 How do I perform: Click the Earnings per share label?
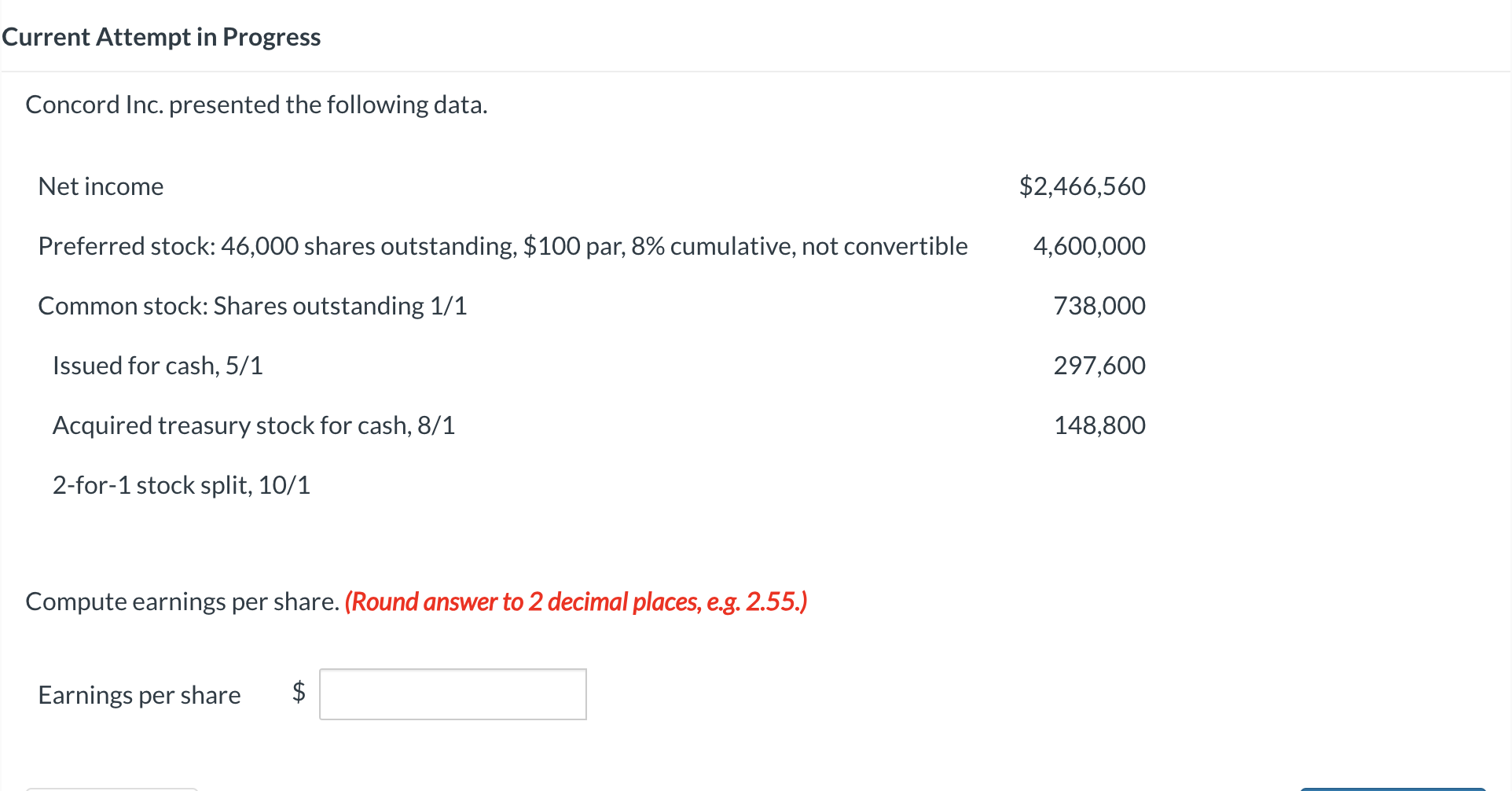tap(138, 694)
